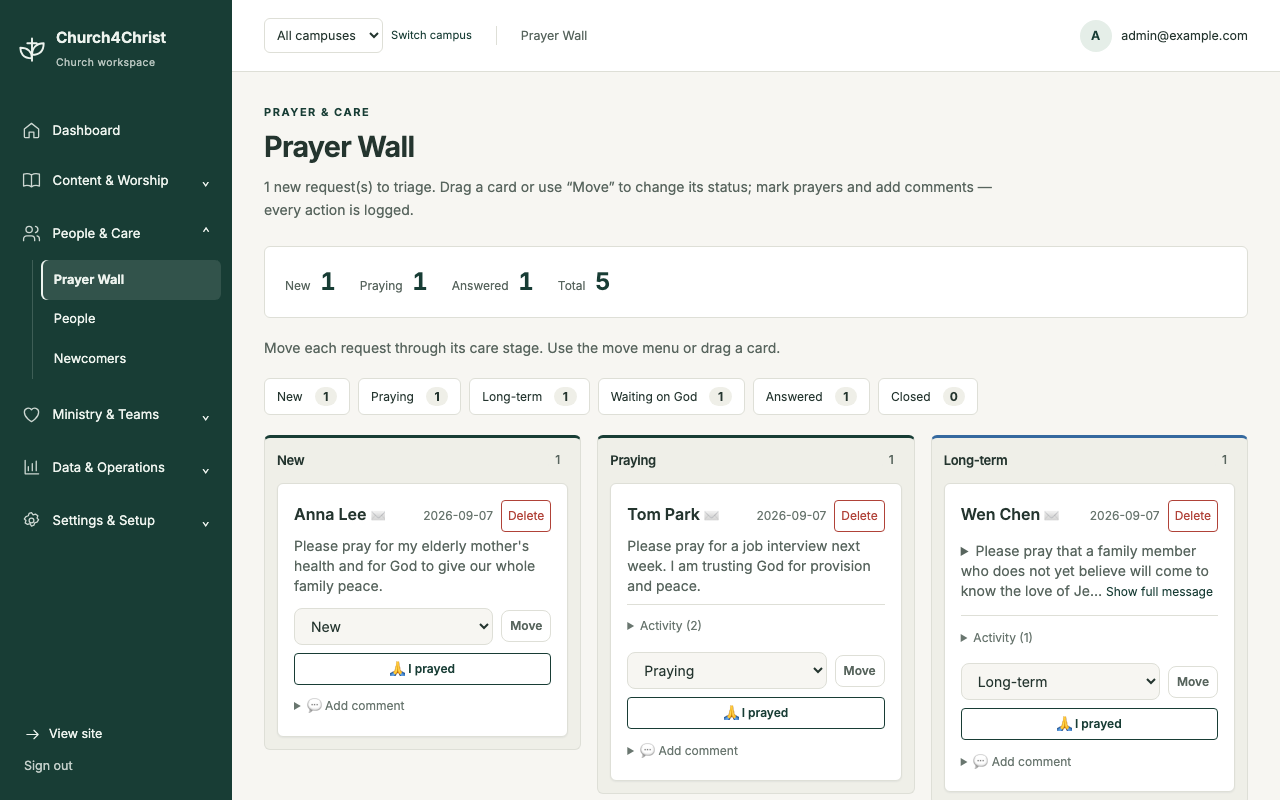Click Move on Wen Chen's card
This screenshot has height=800, width=1280.
(x=1193, y=682)
